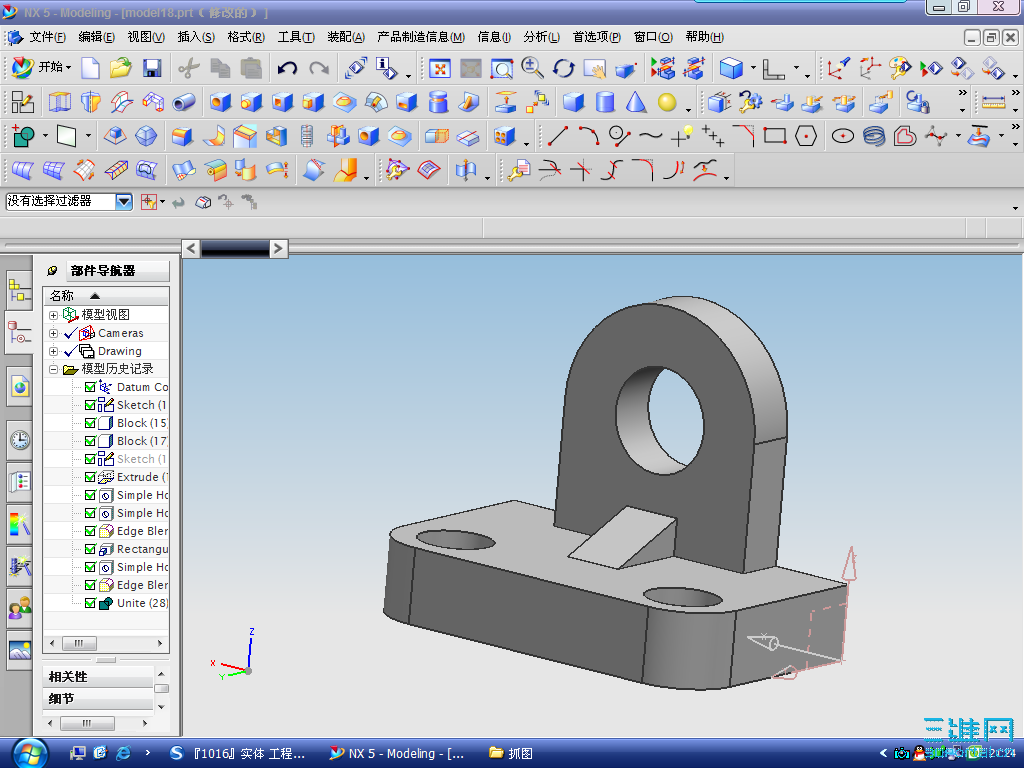Screen dimensions: 1024x768
Task: Activate the Rotate view tool
Action: (564, 68)
